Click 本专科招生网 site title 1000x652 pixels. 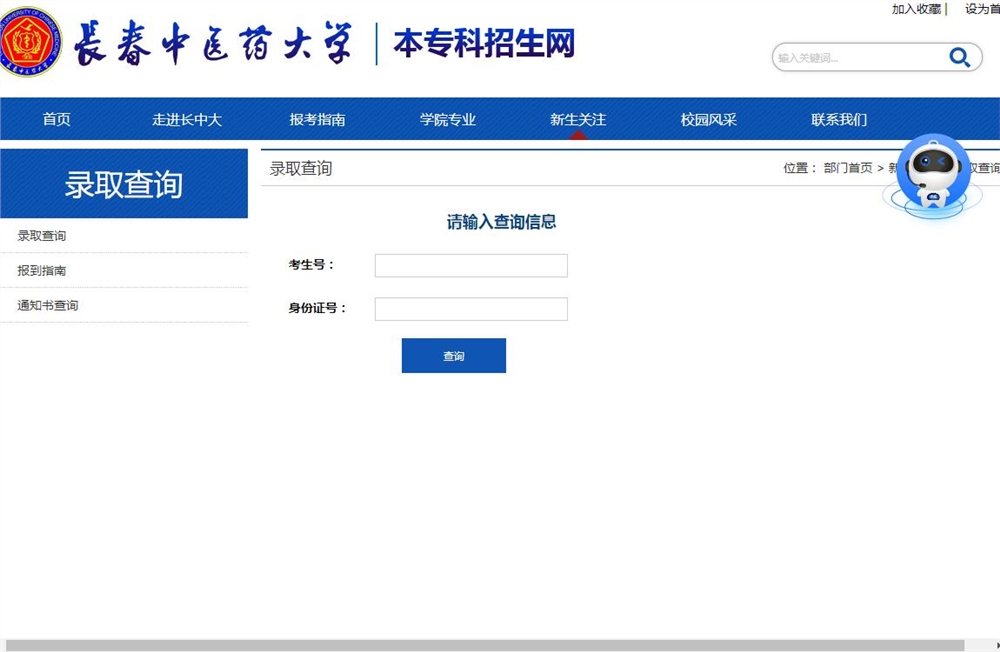tap(484, 43)
